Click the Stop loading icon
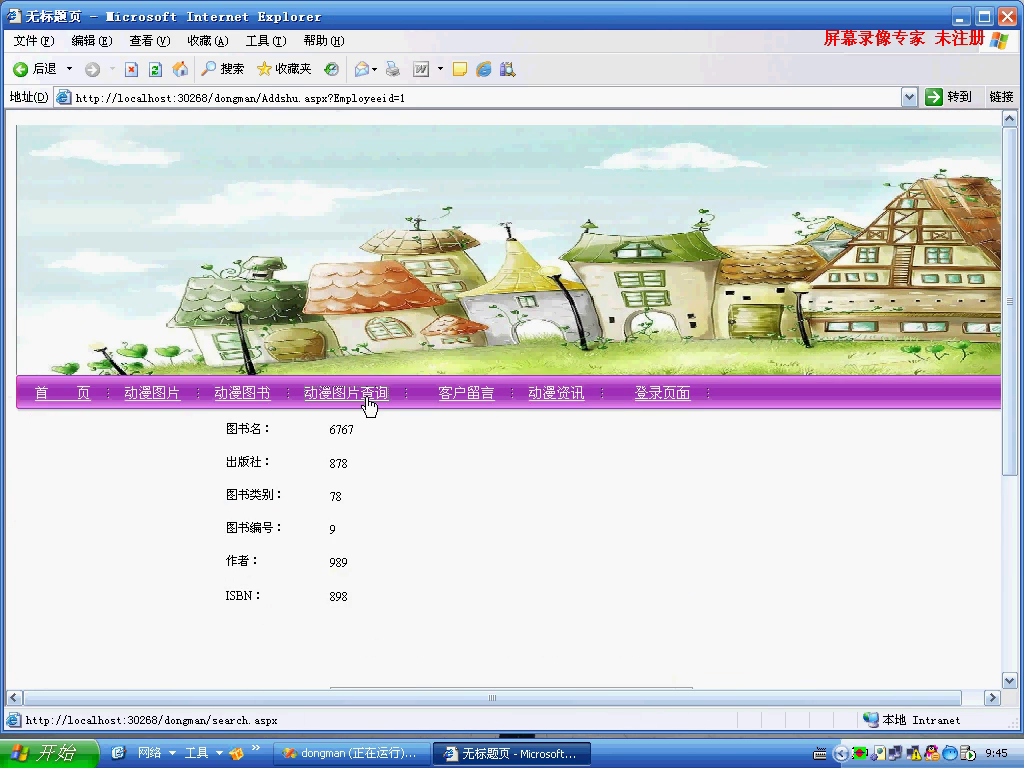1024x768 pixels. pyautogui.click(x=131, y=69)
